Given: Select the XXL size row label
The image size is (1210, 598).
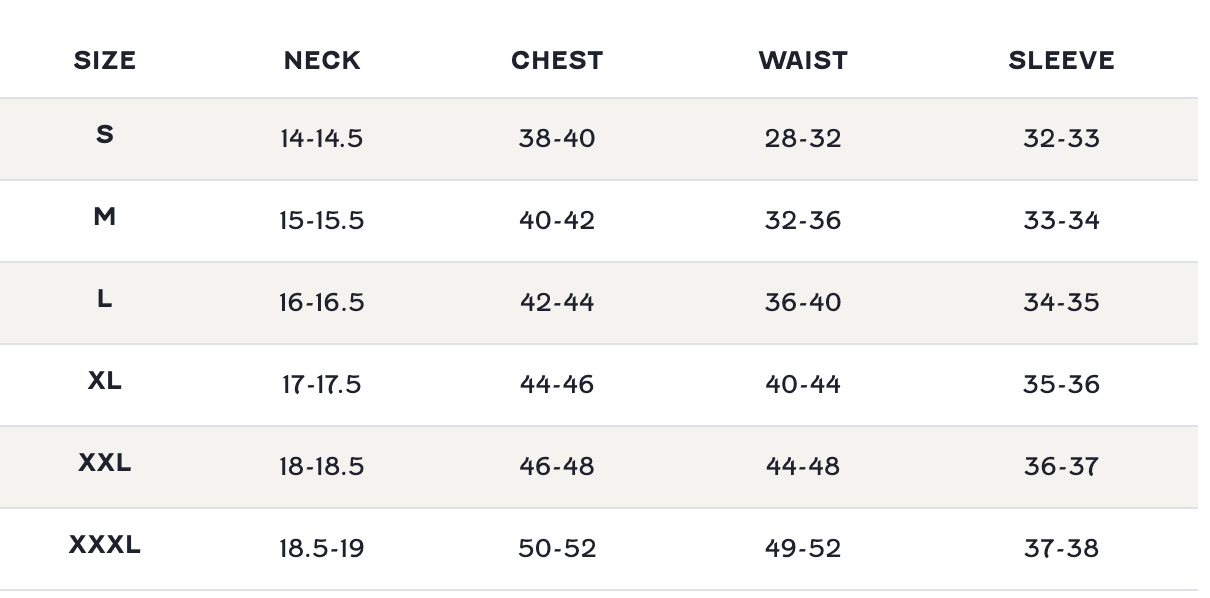Looking at the screenshot, I should tap(105, 462).
